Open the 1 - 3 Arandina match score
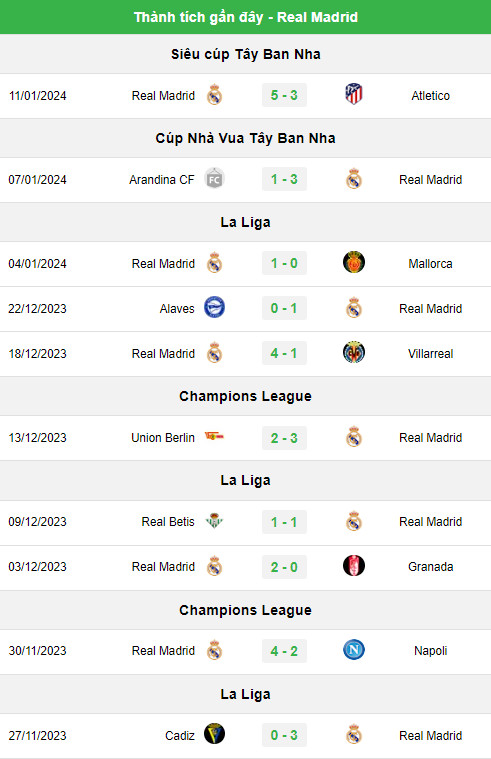This screenshot has width=491, height=759. pyautogui.click(x=284, y=180)
